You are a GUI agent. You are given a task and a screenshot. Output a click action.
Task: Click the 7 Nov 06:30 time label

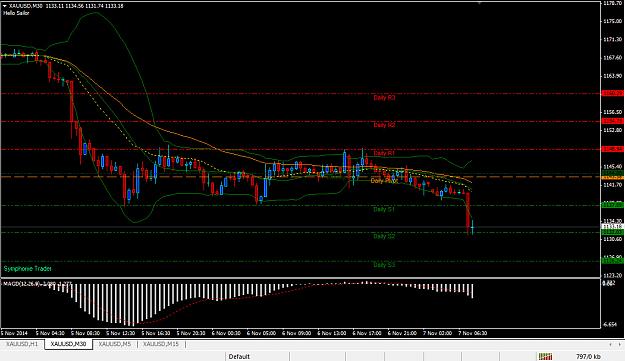(x=472, y=333)
